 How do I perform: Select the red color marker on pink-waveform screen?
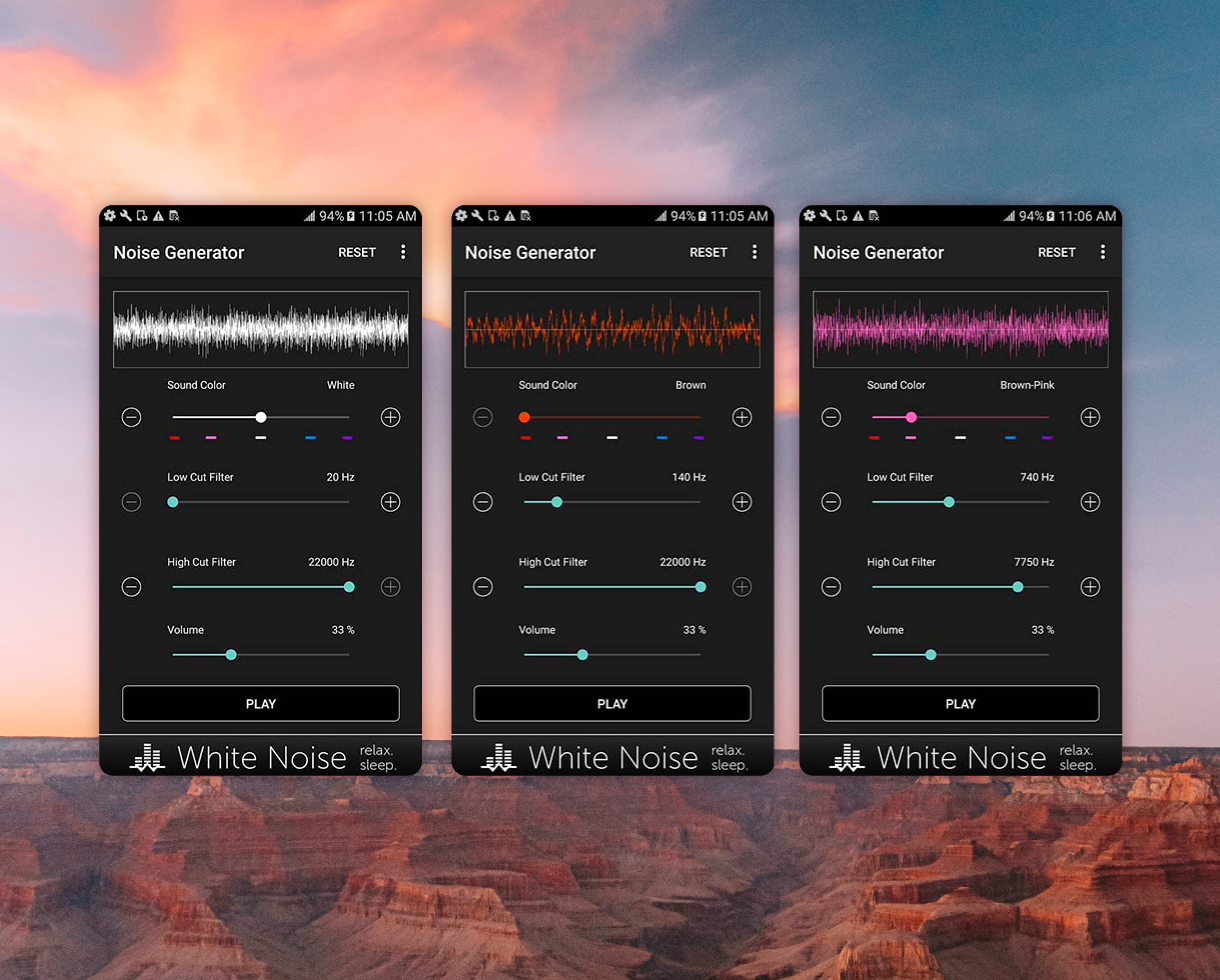[875, 438]
